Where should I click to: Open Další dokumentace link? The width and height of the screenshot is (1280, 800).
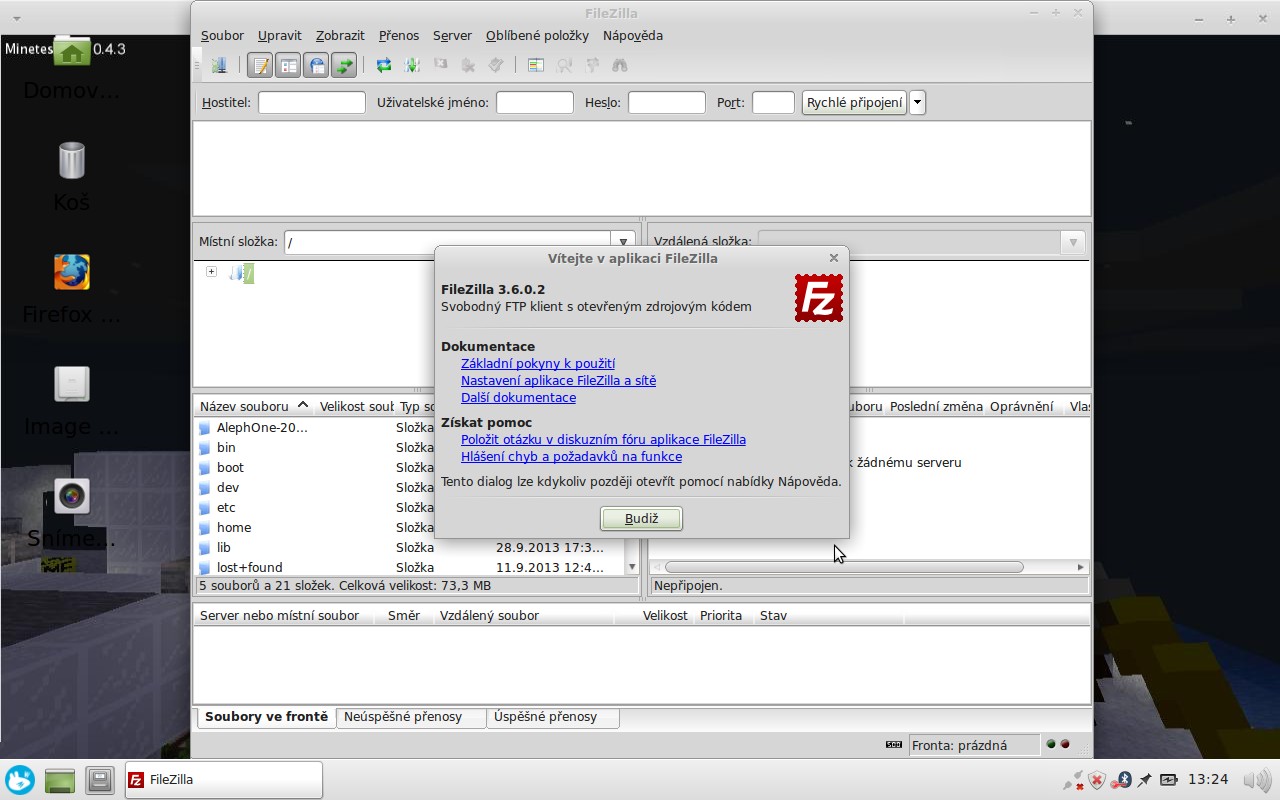(x=518, y=397)
